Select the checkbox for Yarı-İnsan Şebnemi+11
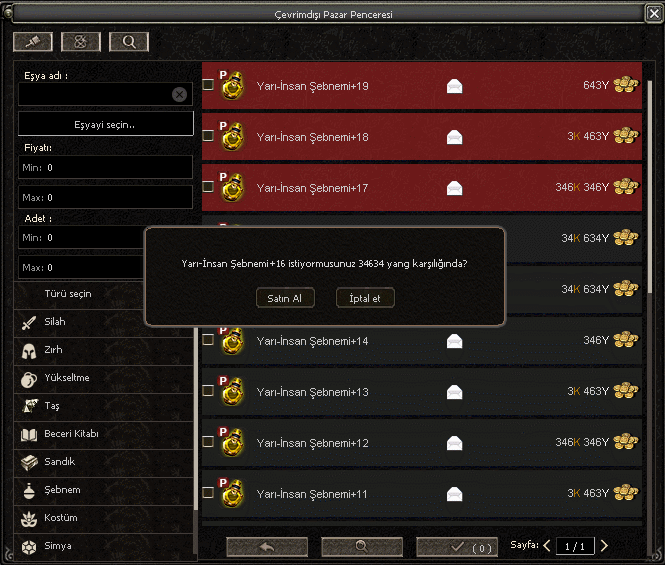This screenshot has width=665, height=565. 208,492
